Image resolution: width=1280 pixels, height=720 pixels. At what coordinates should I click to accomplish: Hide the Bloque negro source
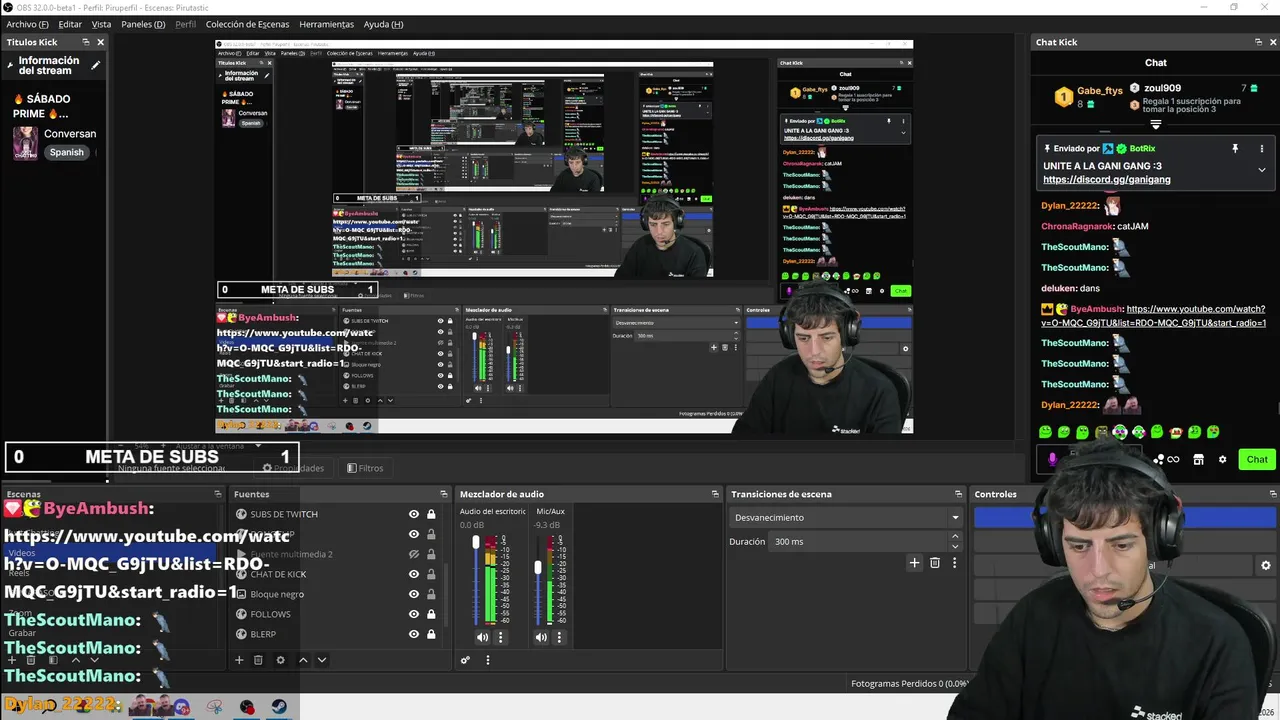(414, 594)
